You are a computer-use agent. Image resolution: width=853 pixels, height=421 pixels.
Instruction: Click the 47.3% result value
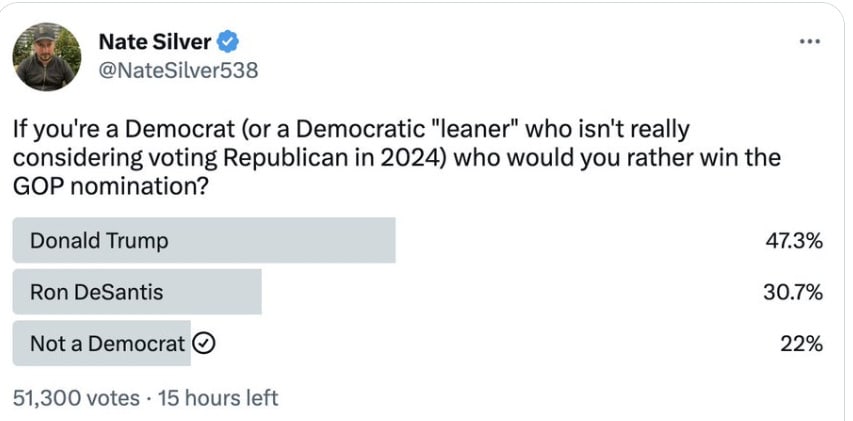point(793,241)
